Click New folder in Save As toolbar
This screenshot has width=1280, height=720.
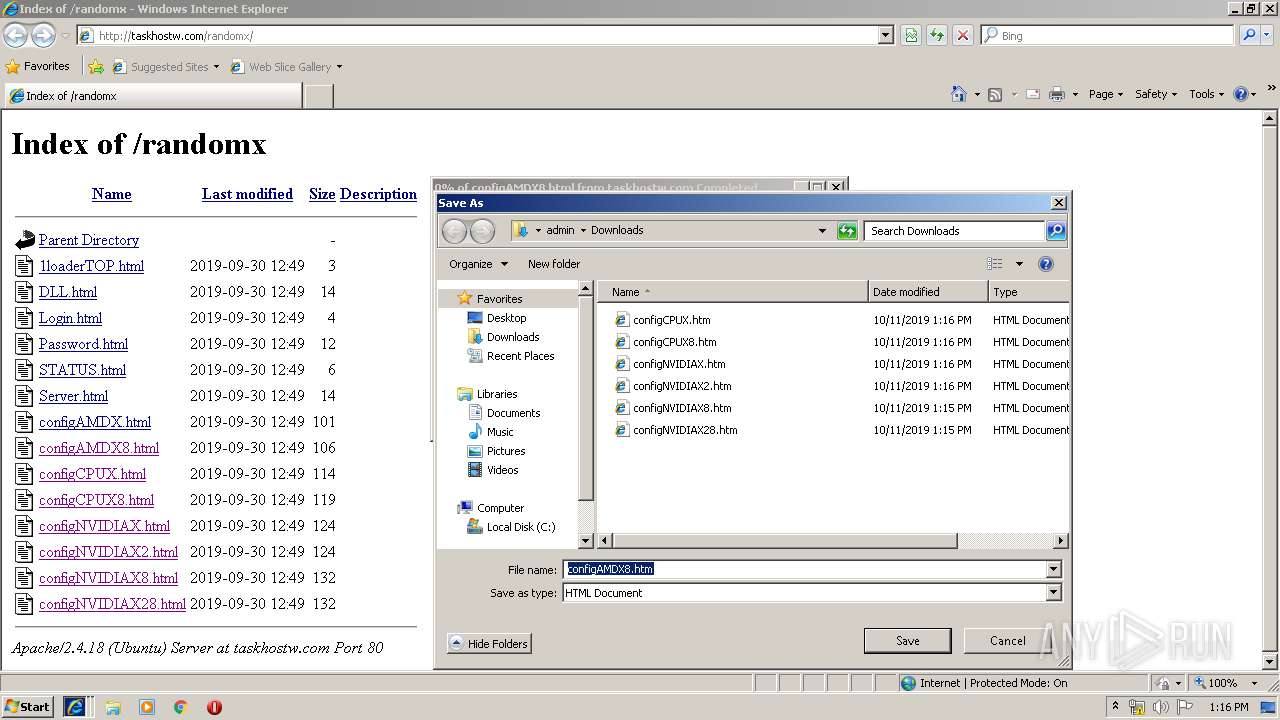554,264
